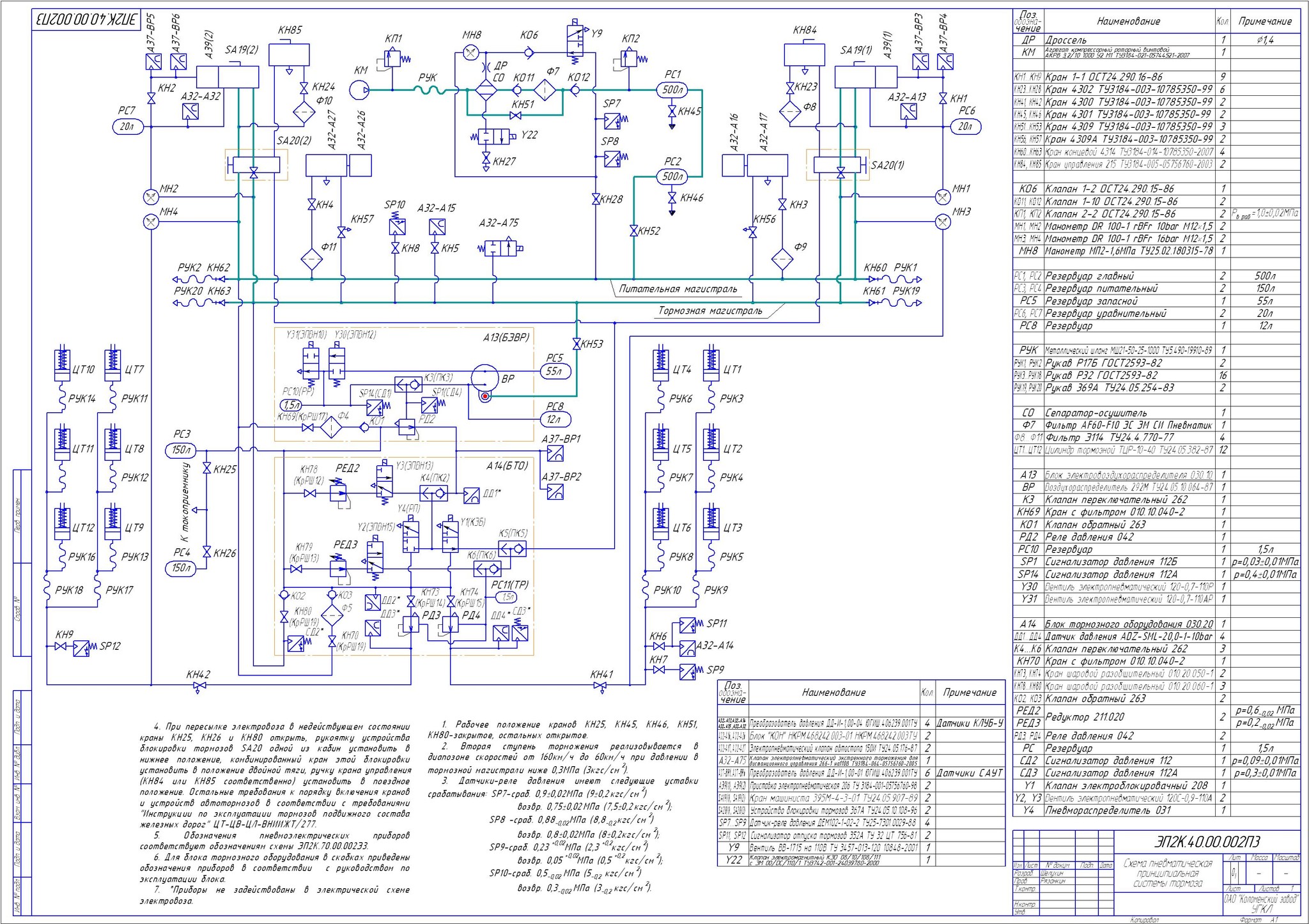Select the КН28 valve symbol
Image resolution: width=1309 pixels, height=924 pixels.
pyautogui.click(x=596, y=199)
